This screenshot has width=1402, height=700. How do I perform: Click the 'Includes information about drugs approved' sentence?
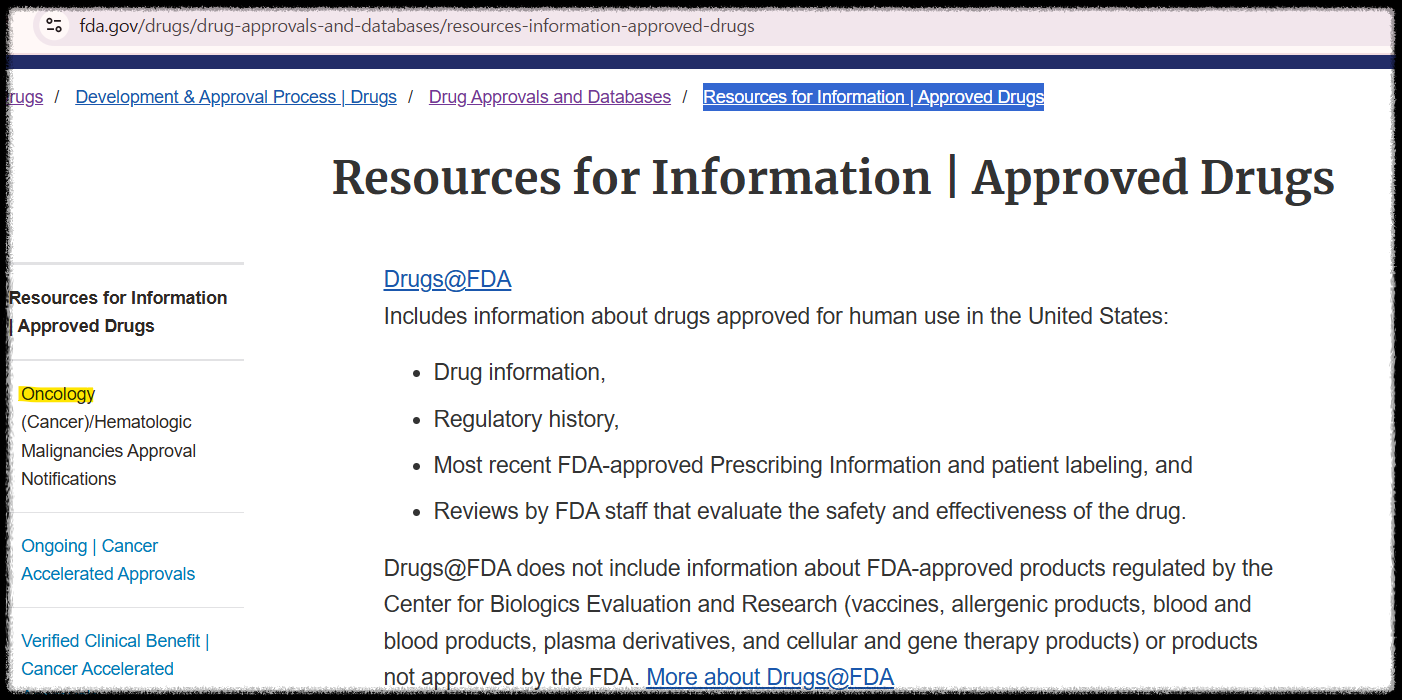776,317
